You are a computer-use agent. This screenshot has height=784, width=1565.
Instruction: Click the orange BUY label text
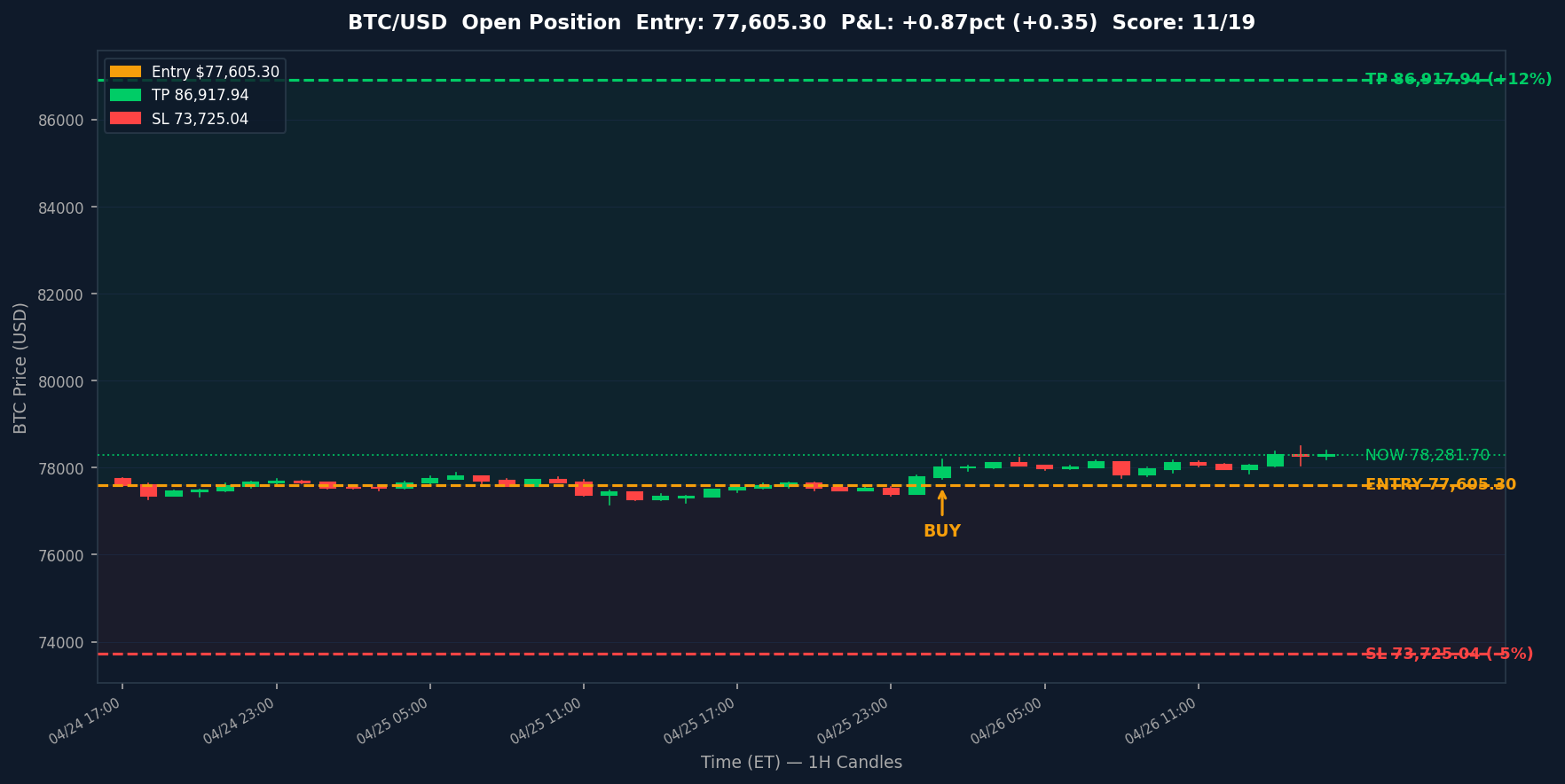[x=942, y=531]
